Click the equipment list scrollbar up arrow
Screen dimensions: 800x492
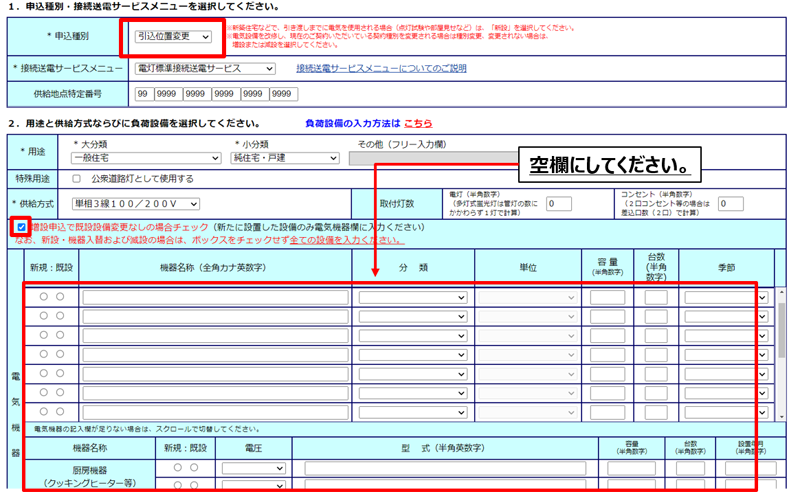click(782, 292)
